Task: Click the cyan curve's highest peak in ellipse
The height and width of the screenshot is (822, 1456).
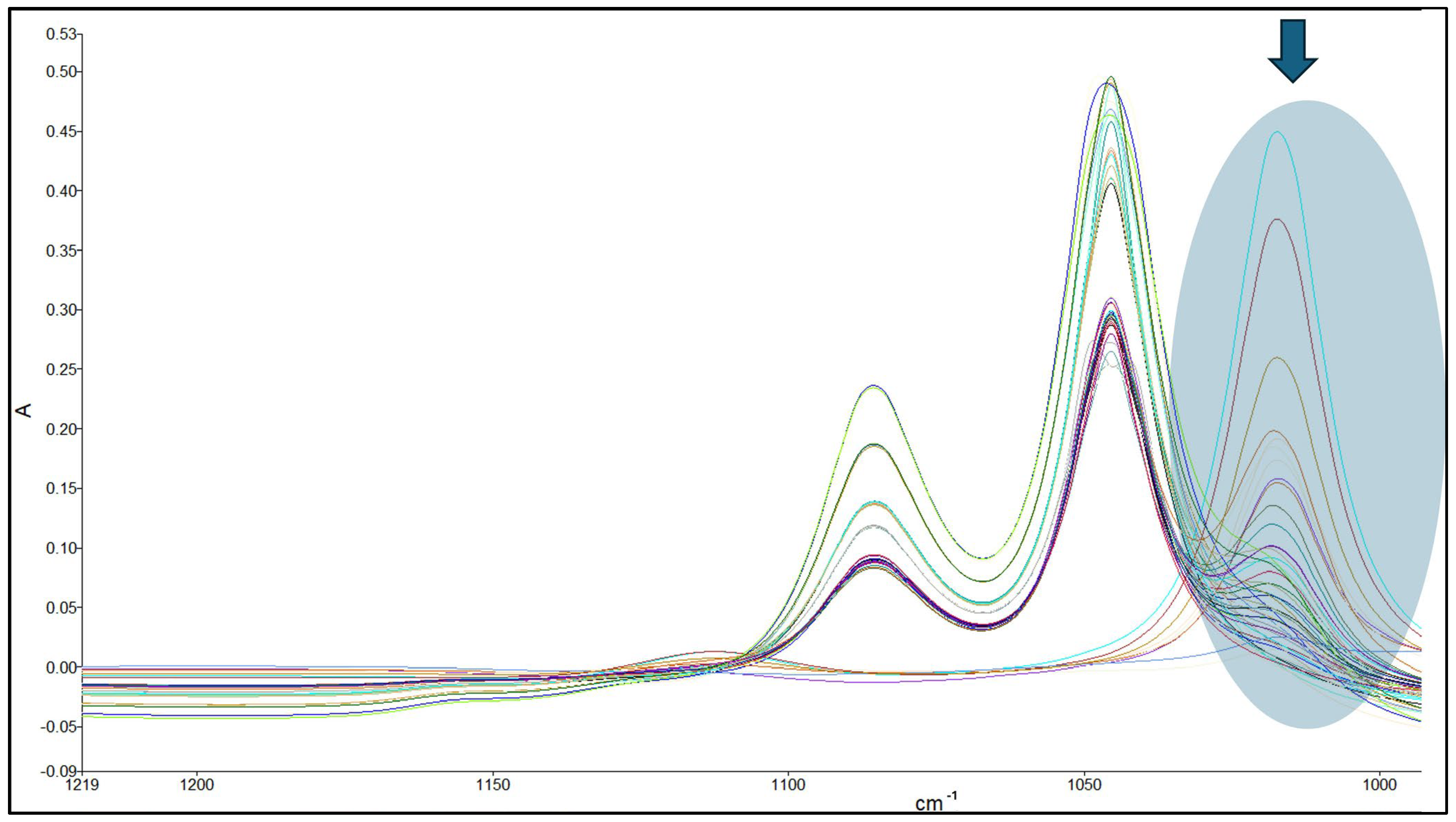Action: (1277, 132)
